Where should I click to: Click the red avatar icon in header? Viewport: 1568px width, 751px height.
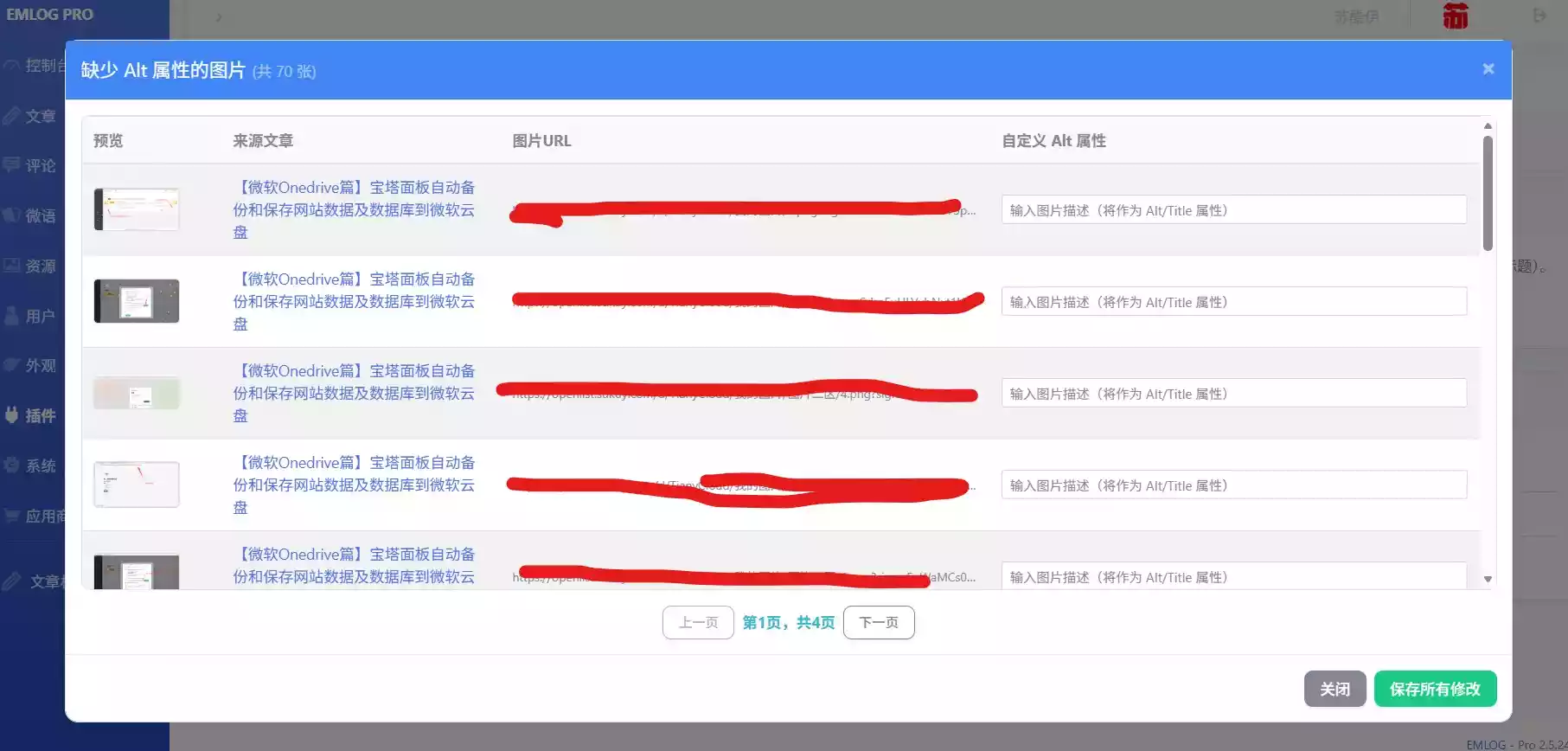1456,16
